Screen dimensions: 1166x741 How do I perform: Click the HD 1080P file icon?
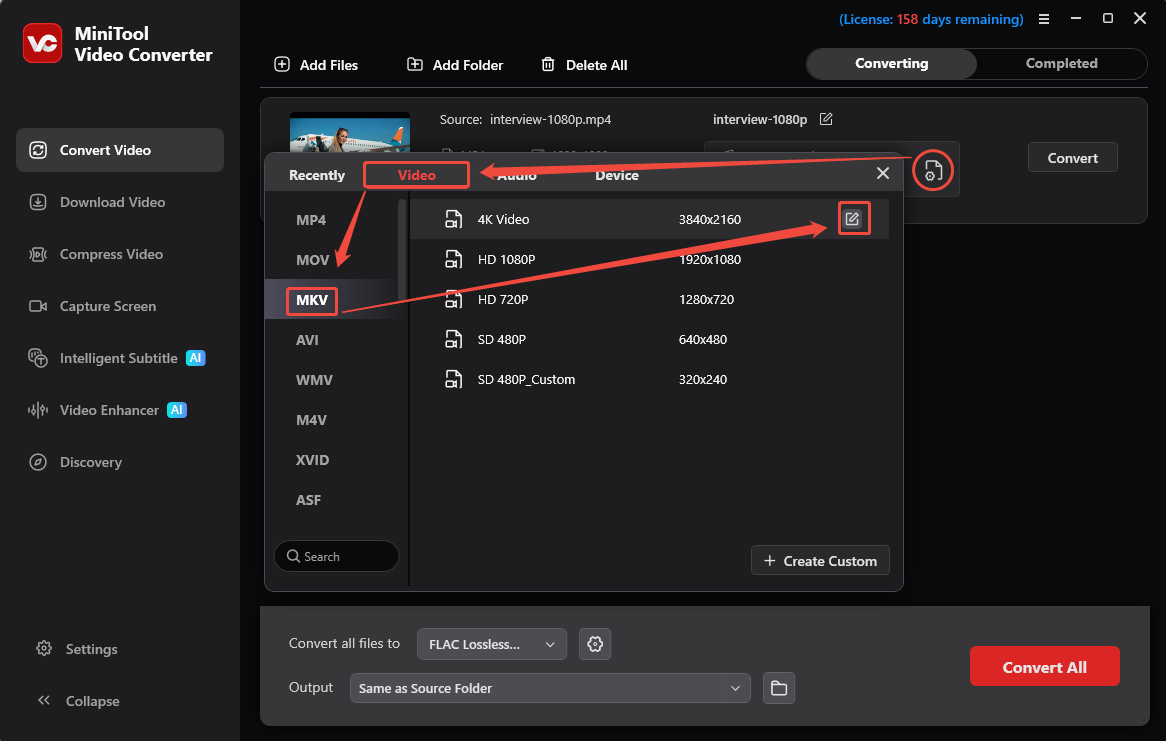pyautogui.click(x=453, y=260)
